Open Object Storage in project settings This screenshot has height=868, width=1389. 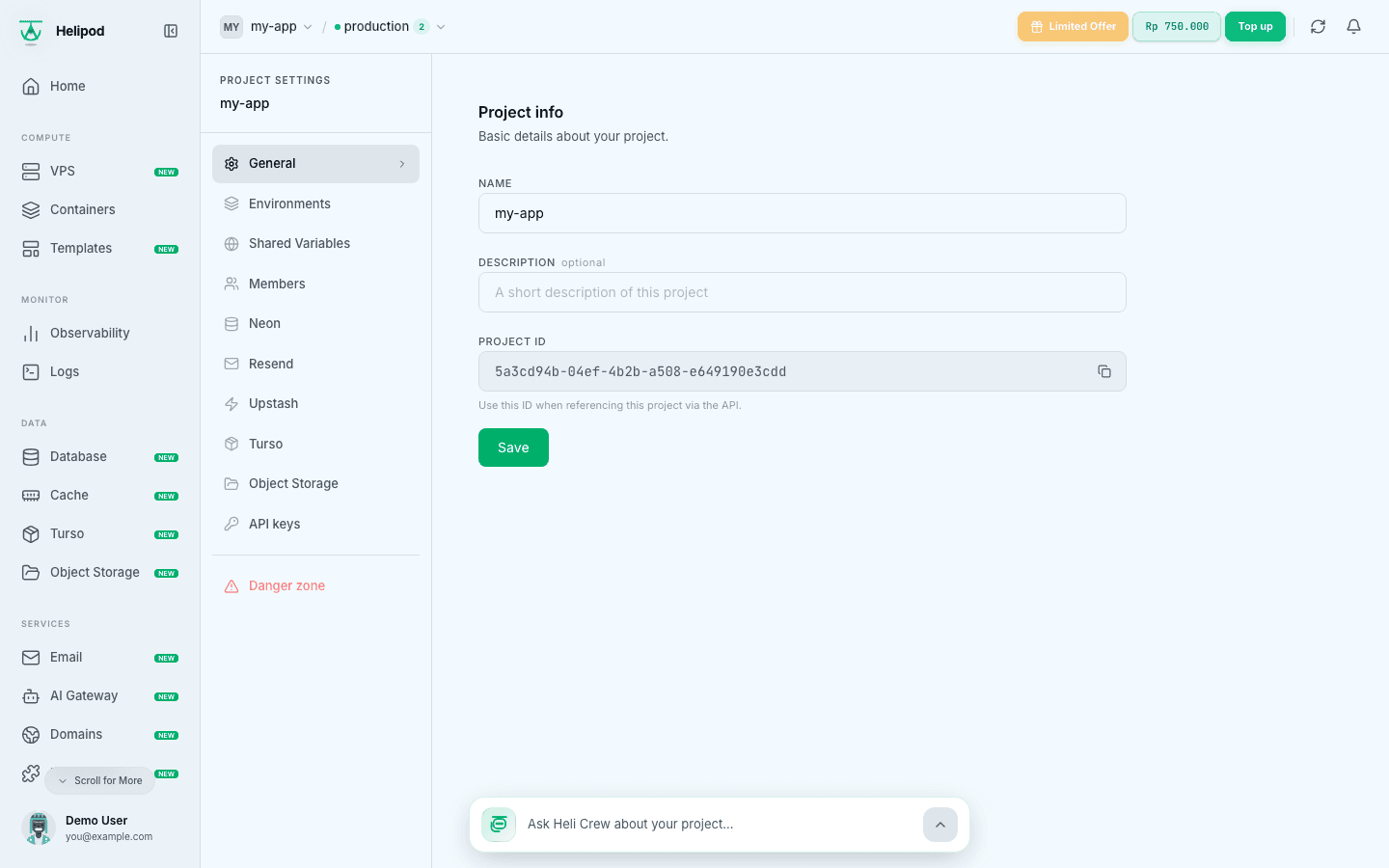315,484
